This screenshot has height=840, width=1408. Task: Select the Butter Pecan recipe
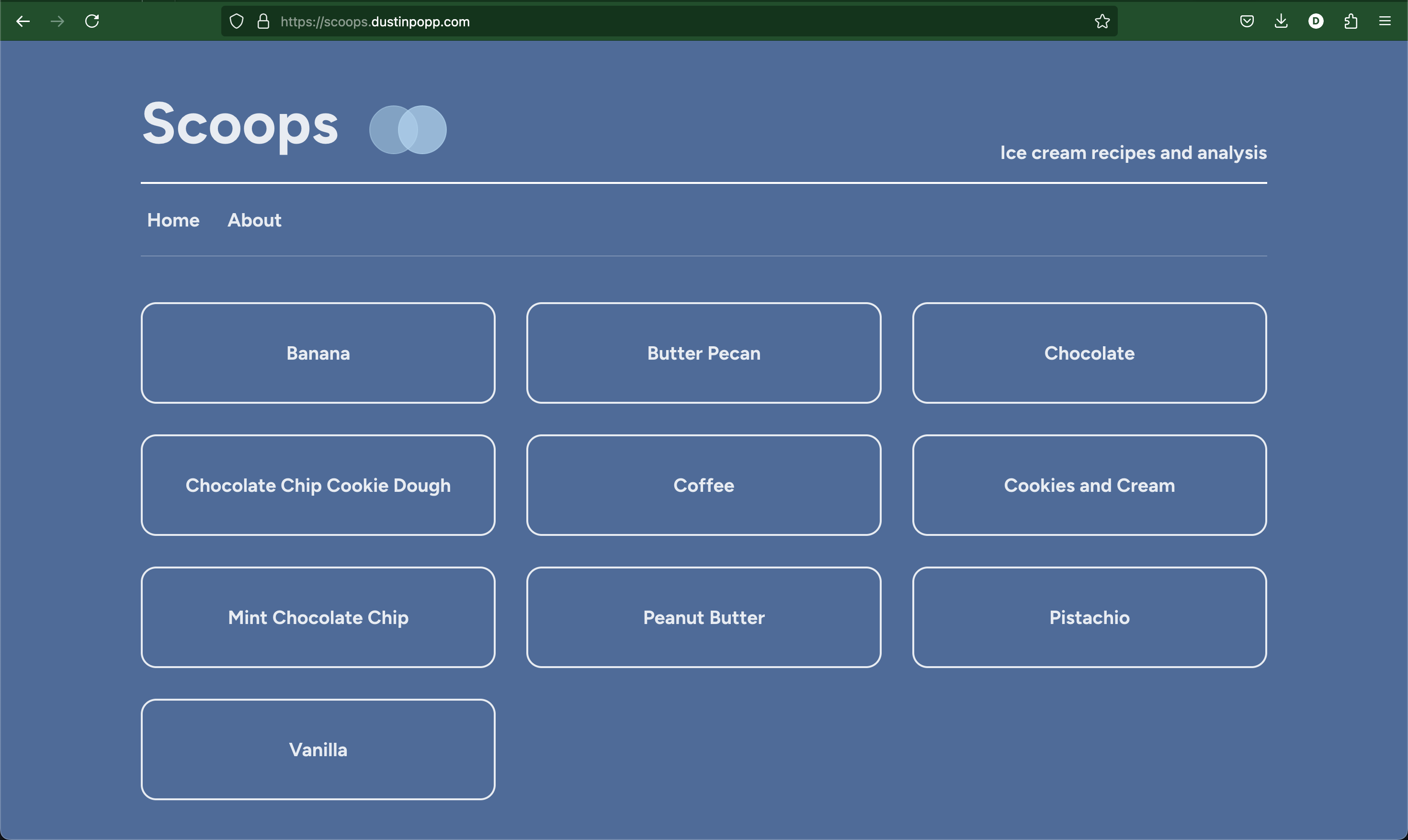pos(704,353)
